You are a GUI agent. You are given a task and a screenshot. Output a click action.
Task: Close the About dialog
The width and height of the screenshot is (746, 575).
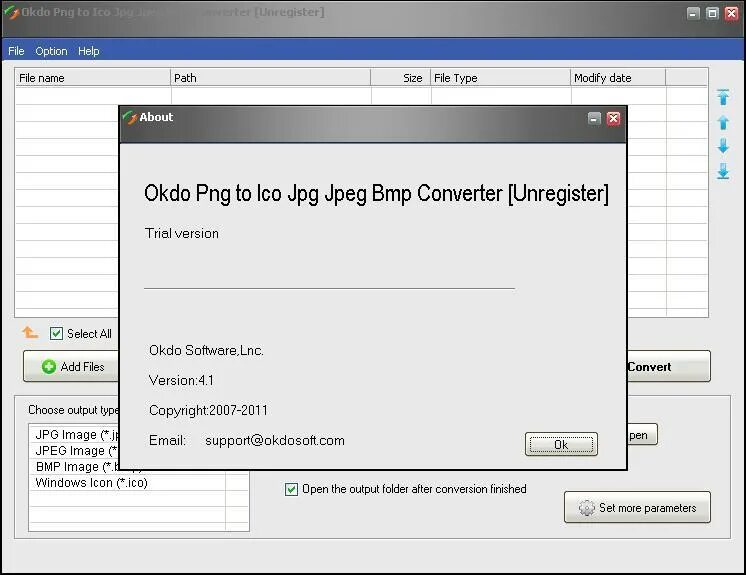tap(613, 118)
